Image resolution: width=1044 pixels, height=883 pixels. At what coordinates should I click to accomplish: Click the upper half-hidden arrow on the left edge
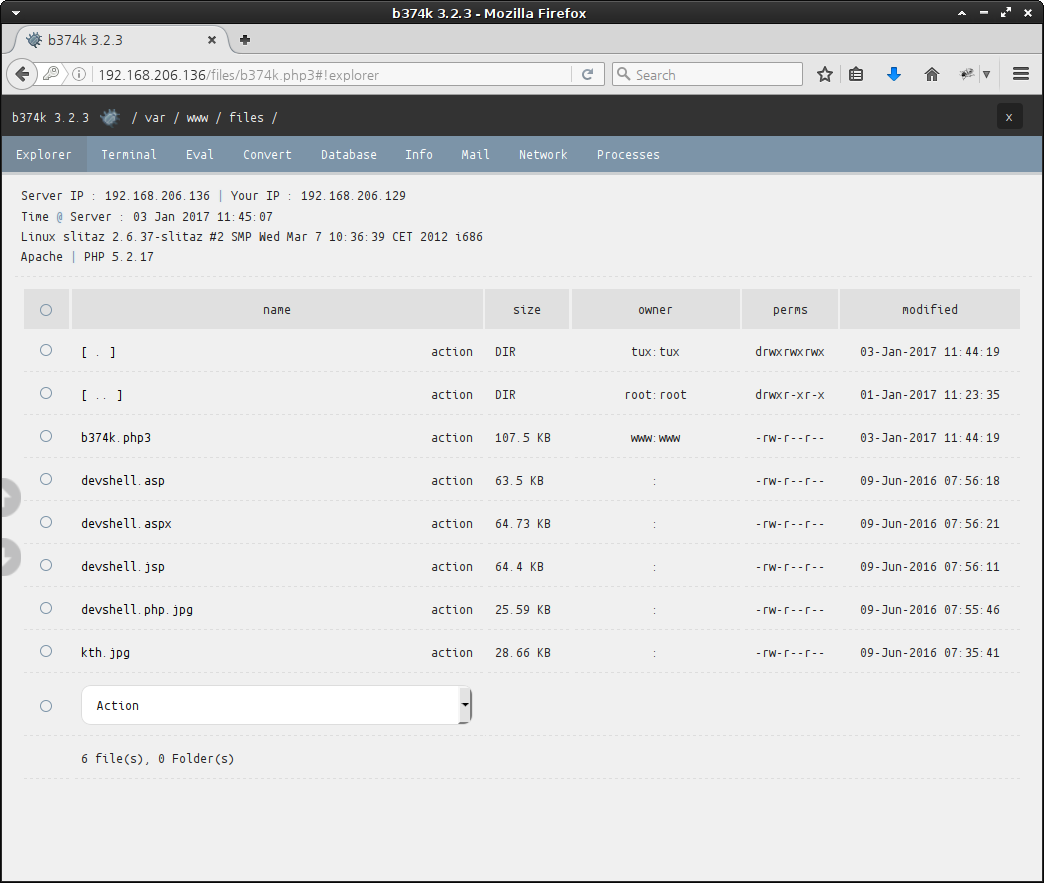coord(9,497)
